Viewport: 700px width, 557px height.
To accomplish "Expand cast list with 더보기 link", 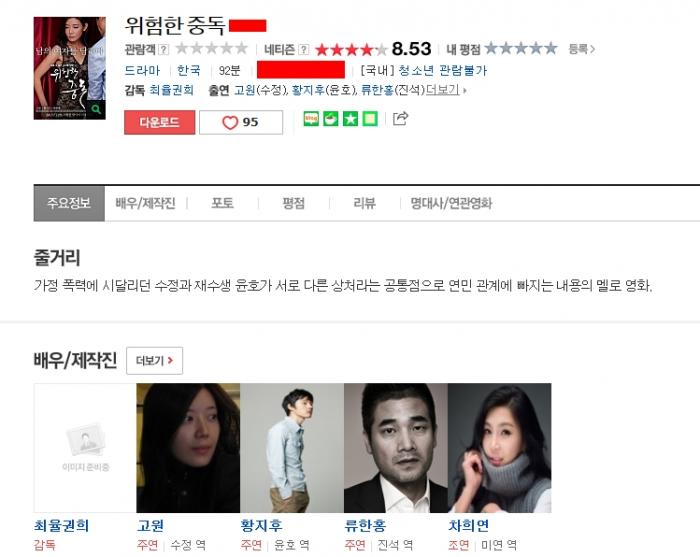I will click(x=445, y=90).
